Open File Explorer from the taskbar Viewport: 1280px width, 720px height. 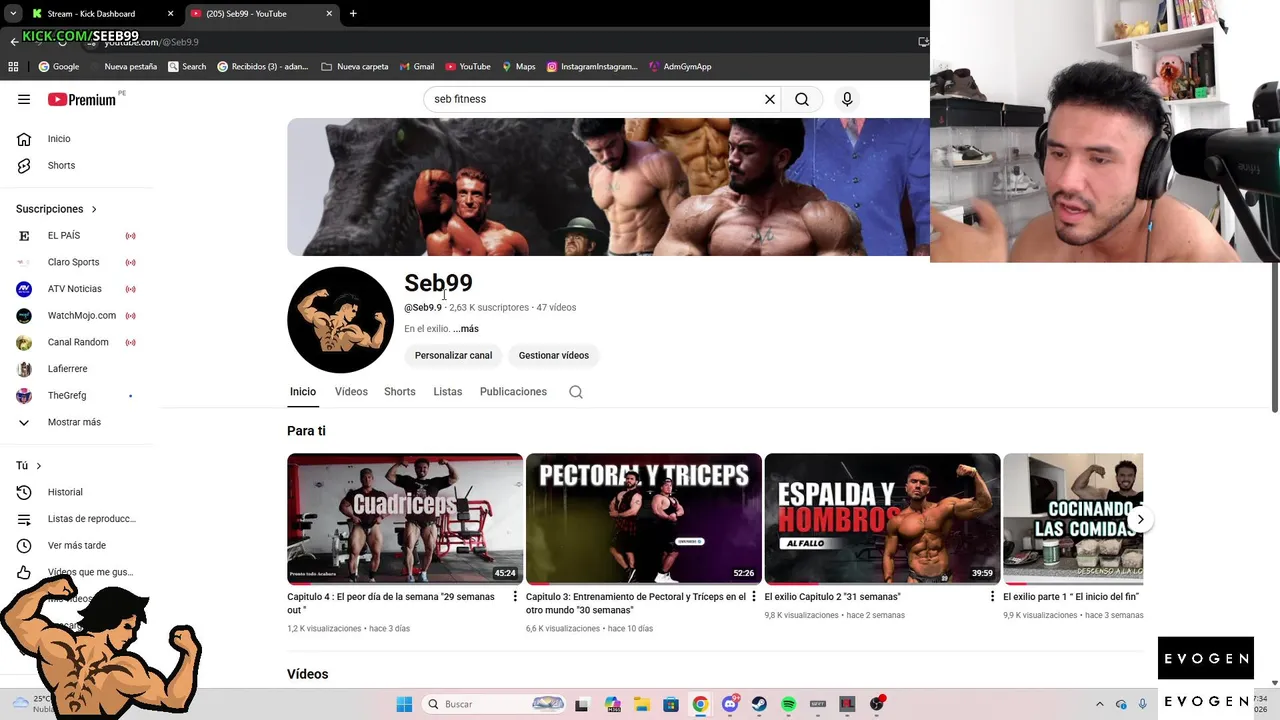tap(641, 704)
